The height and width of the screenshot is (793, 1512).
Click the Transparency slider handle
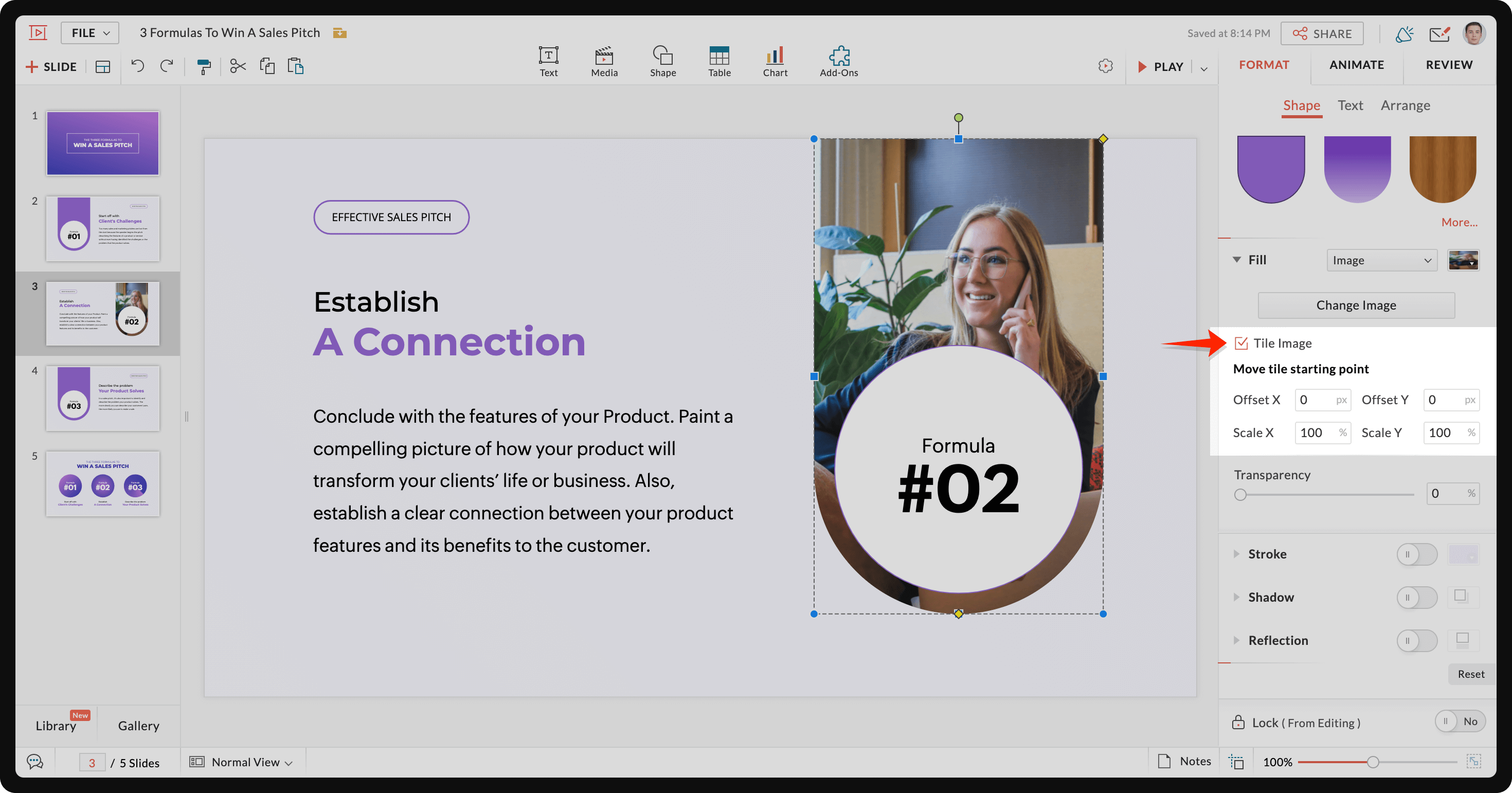pos(1240,495)
